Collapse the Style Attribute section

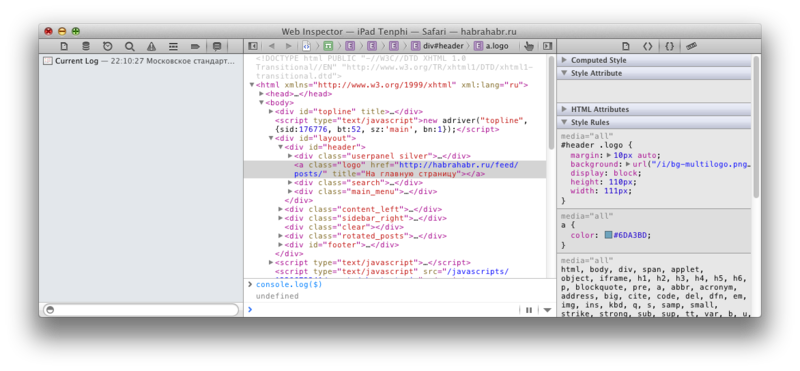point(564,73)
